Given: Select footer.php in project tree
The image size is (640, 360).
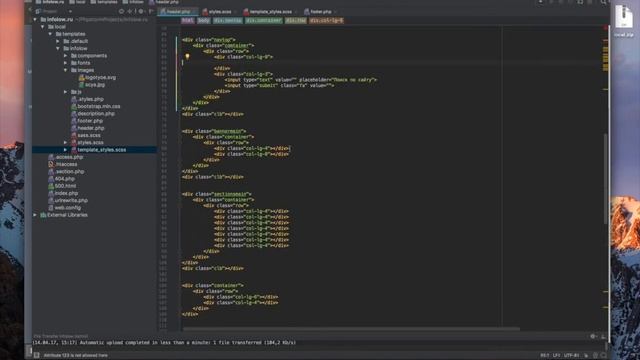Looking at the screenshot, I should (x=87, y=121).
